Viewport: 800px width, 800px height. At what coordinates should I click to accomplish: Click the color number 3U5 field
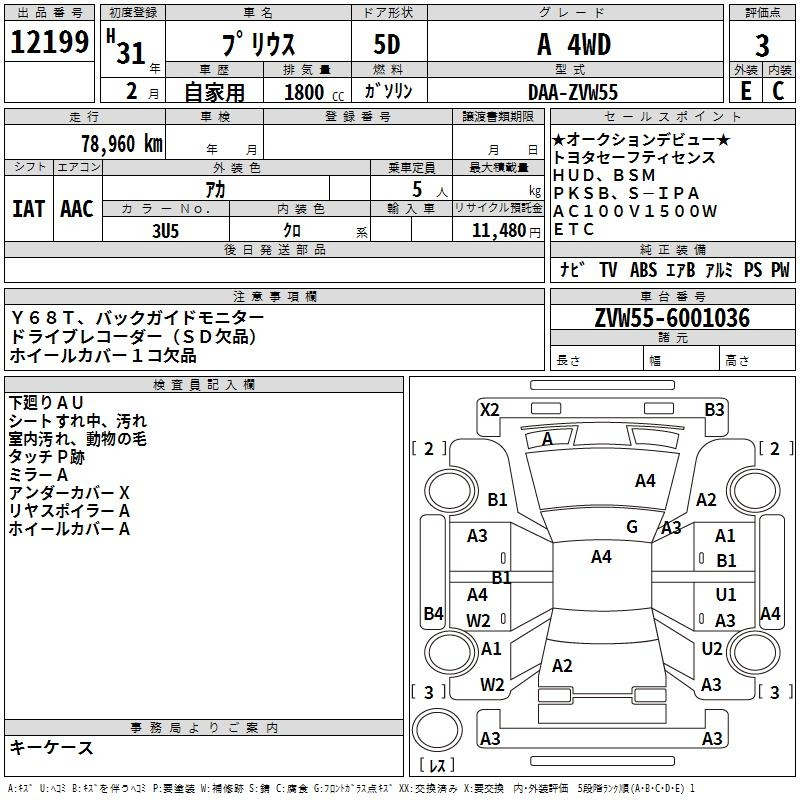[165, 230]
